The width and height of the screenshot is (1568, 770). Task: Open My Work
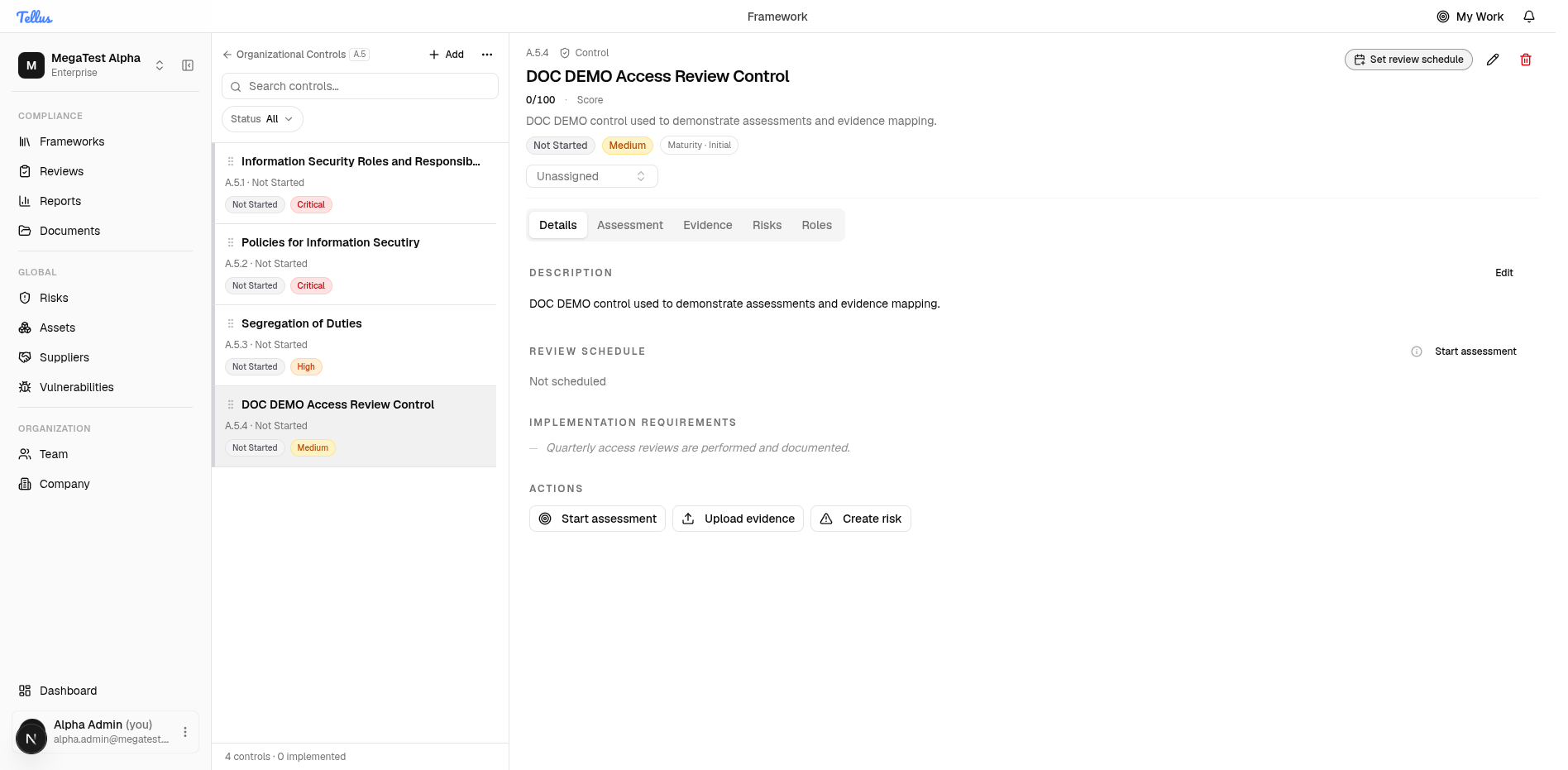coord(1470,17)
